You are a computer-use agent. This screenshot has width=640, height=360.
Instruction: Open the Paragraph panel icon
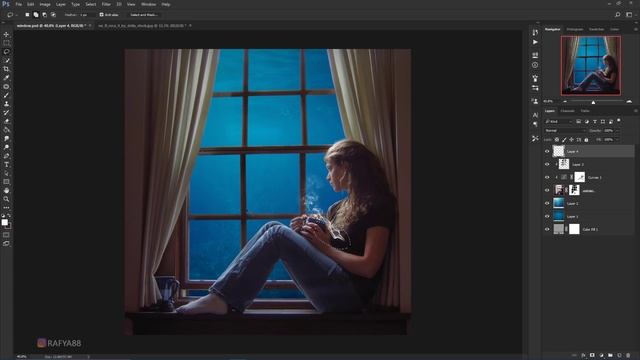click(x=535, y=124)
